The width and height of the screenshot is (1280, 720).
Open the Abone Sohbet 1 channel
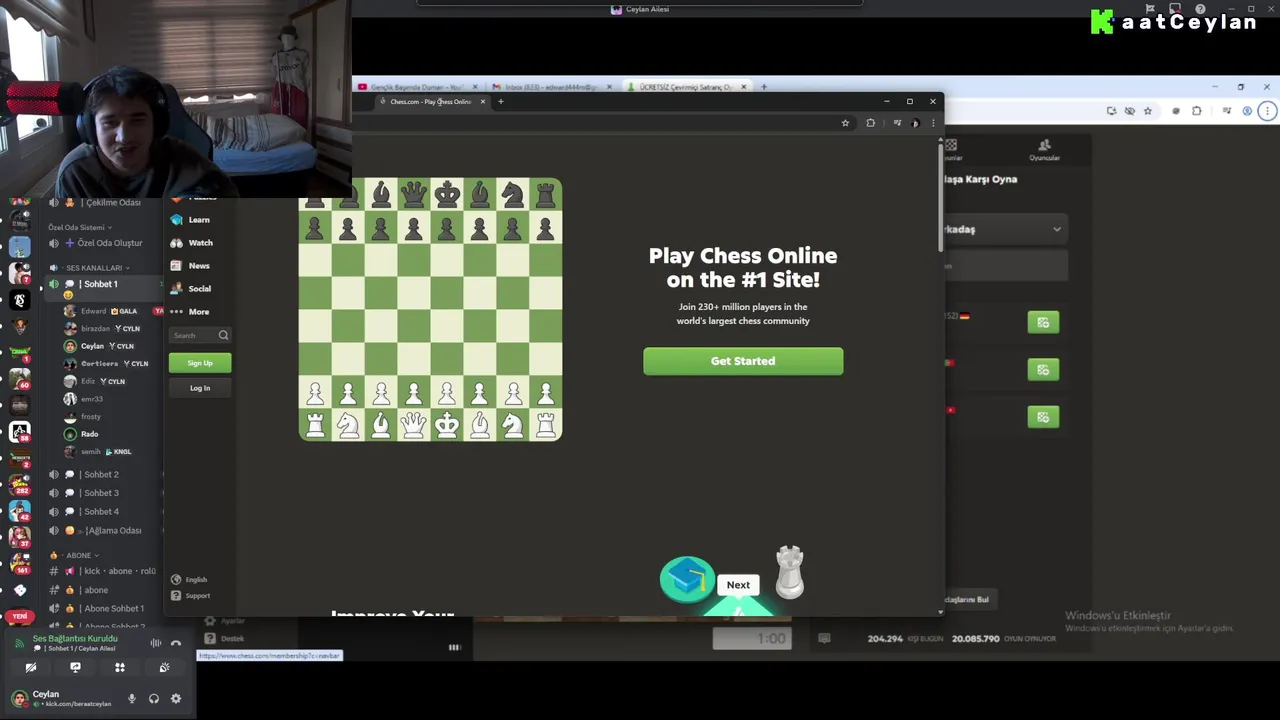coord(104,608)
